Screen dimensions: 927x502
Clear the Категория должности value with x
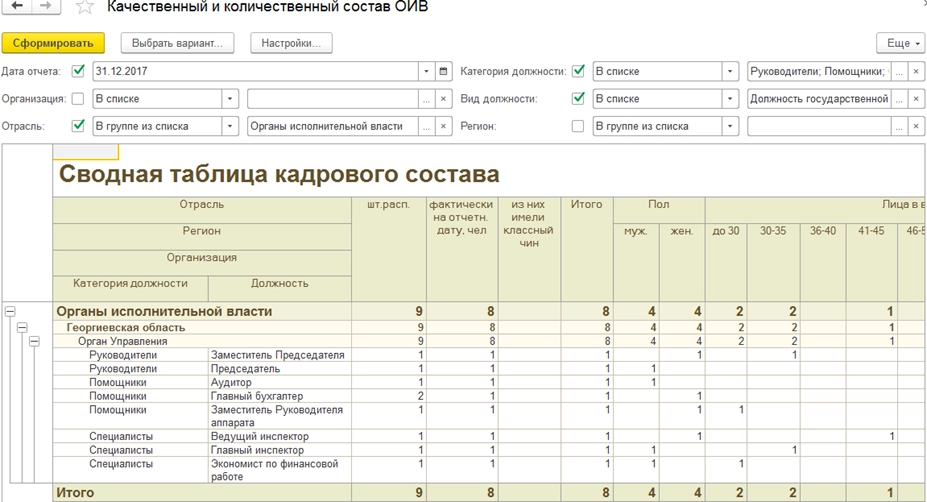pos(916,71)
